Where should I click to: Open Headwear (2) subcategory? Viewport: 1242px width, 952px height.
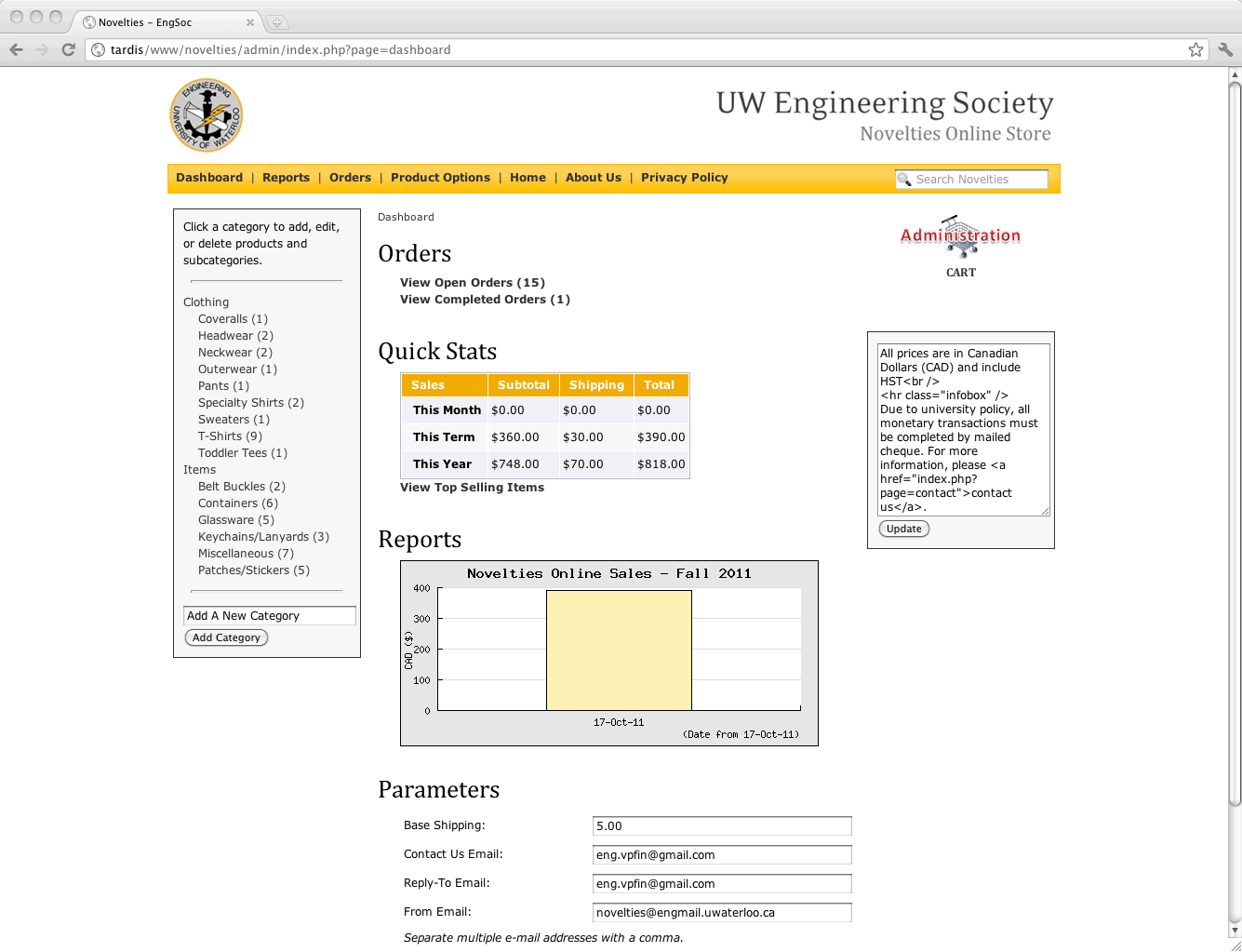[235, 336]
